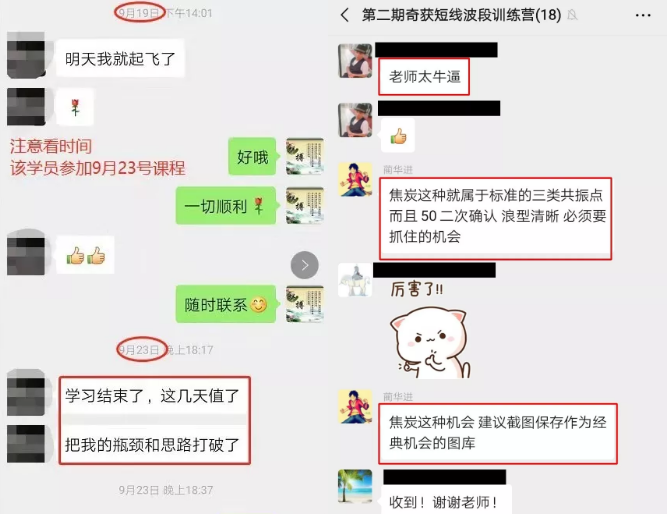Tap the 老师太牛逼 message bubble

[424, 77]
